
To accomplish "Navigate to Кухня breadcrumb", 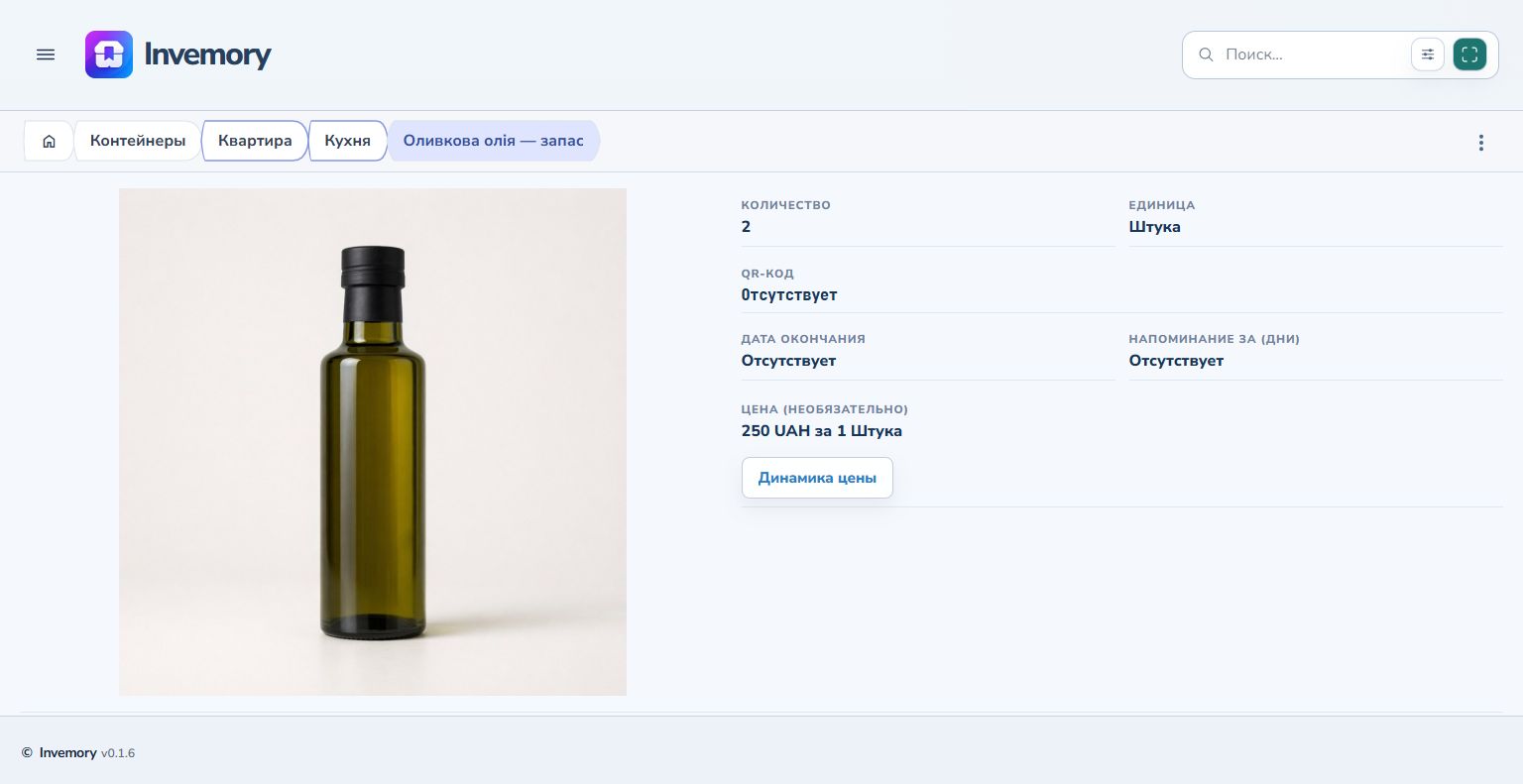I will click(x=347, y=141).
